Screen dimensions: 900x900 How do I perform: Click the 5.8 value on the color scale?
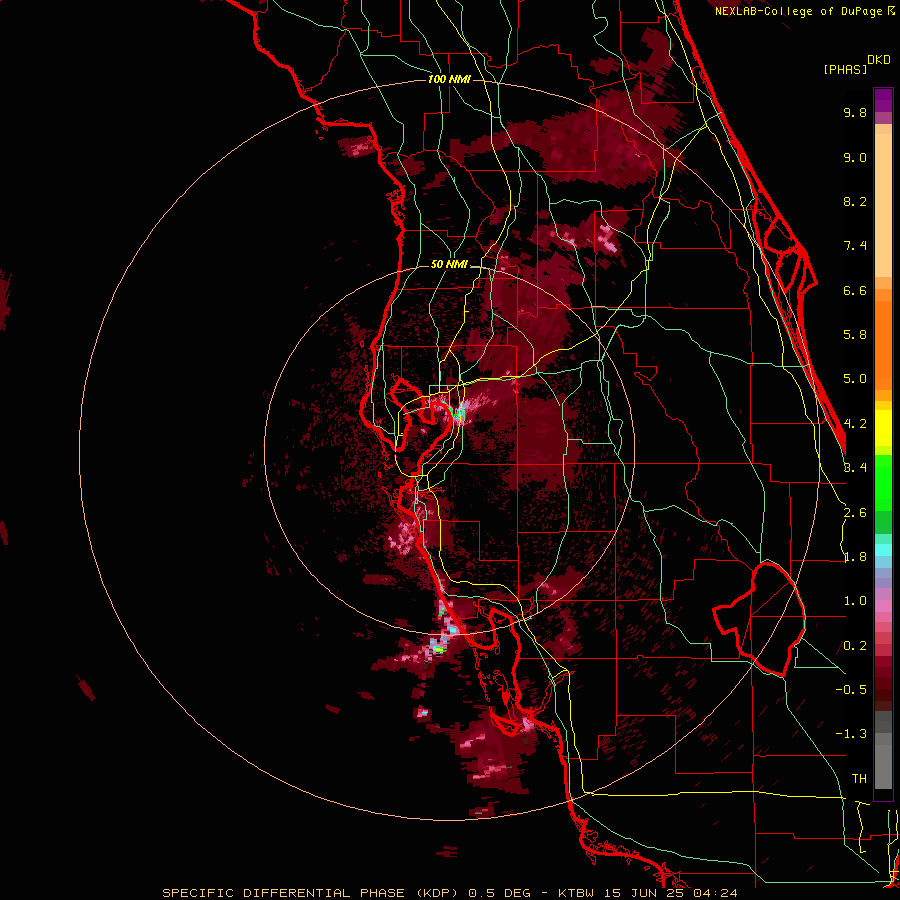click(x=855, y=335)
